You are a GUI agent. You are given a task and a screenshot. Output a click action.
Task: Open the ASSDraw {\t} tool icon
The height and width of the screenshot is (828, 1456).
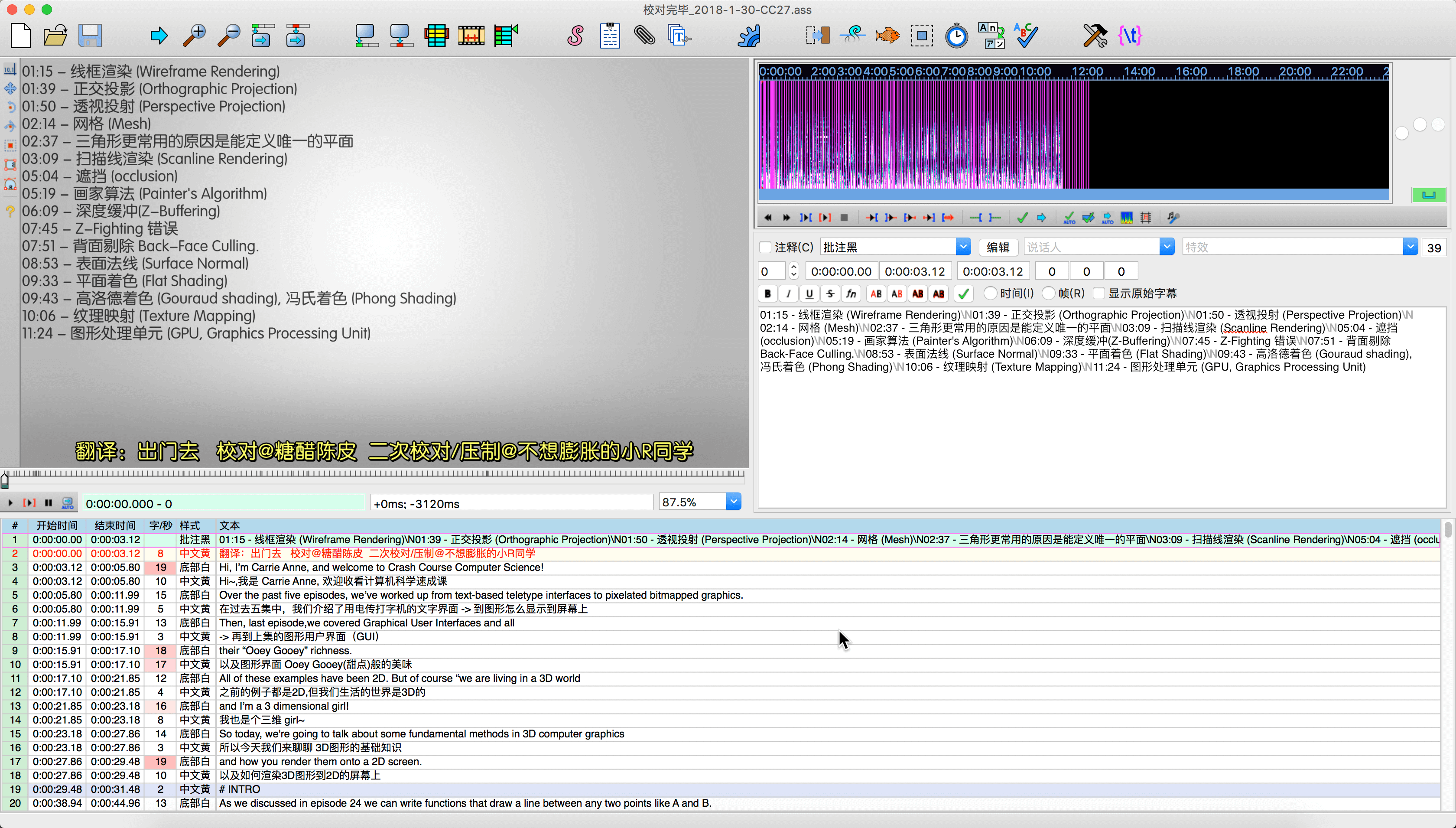pos(1130,36)
